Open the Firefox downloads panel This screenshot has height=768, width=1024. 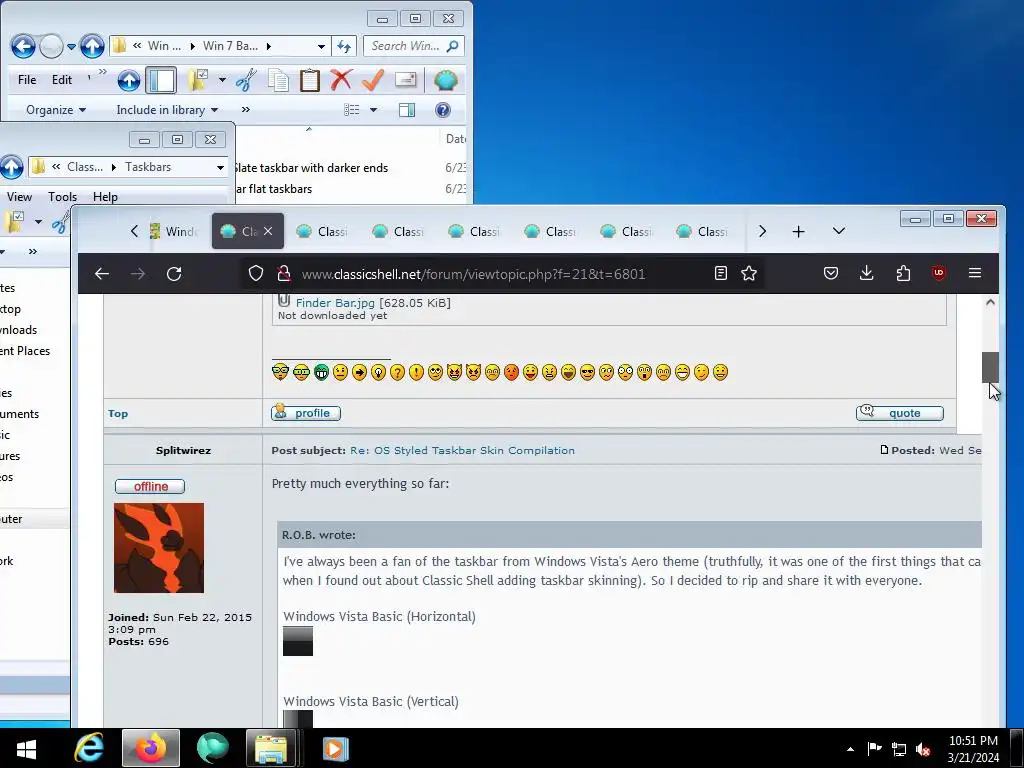[x=867, y=273]
